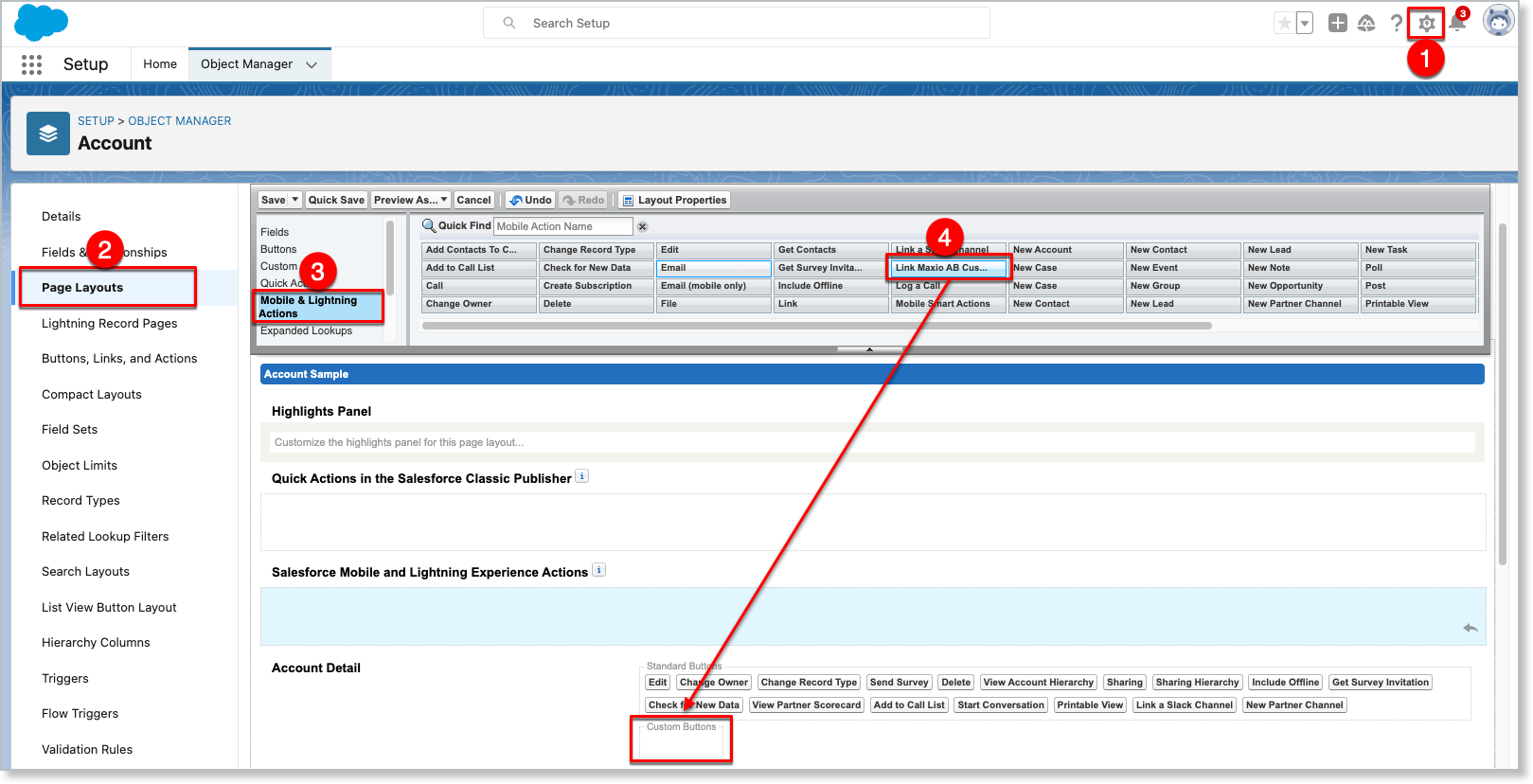
Task: Open Global Actions plus icon
Action: (x=1337, y=24)
